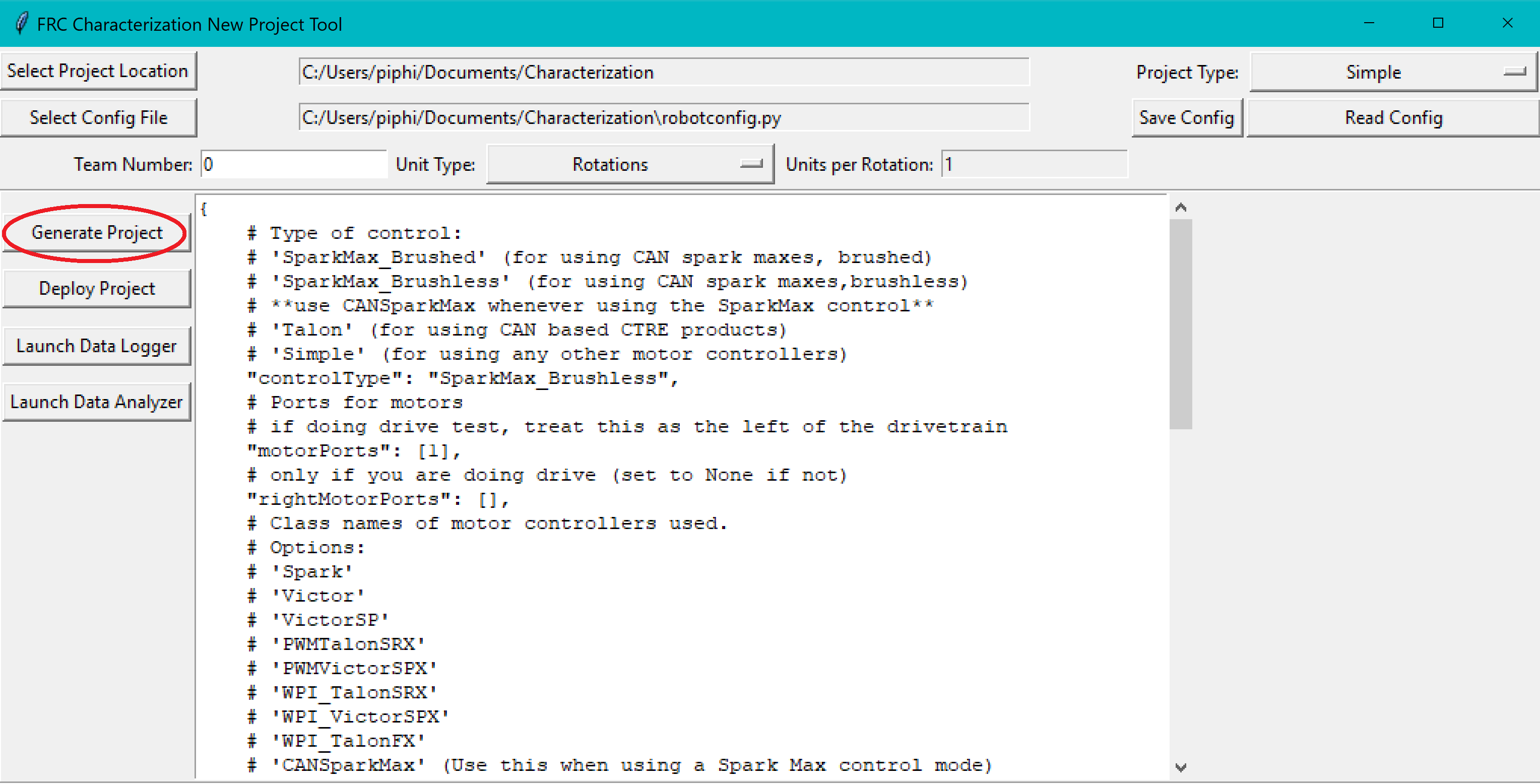Click the config editor scrollbar thumb
This screenshot has height=784, width=1540.
pos(1181,324)
